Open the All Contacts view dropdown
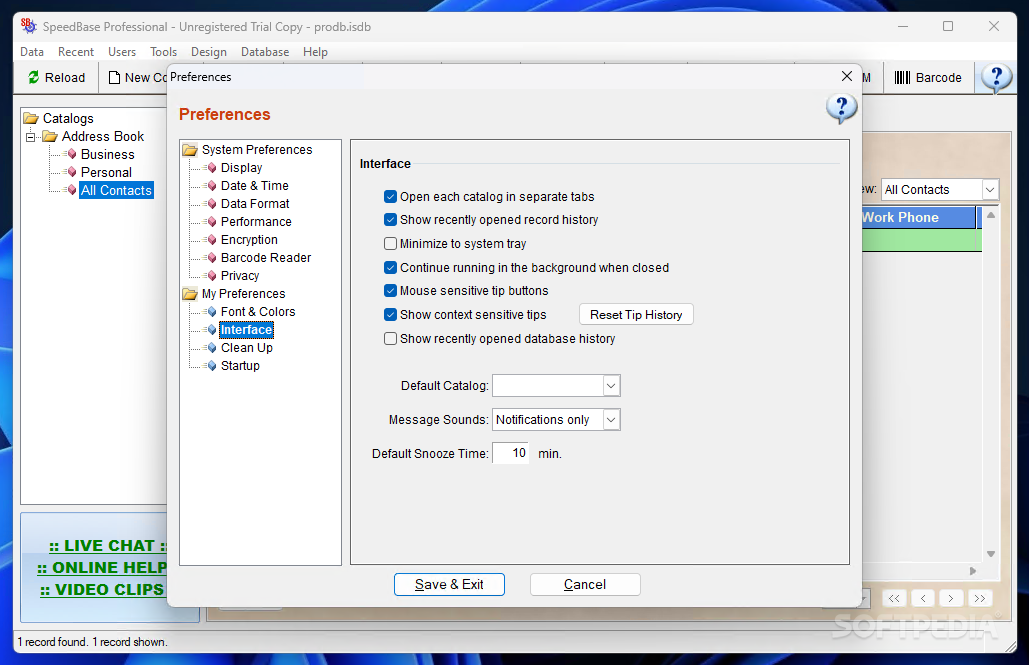The width and height of the screenshot is (1029, 665). [x=990, y=190]
